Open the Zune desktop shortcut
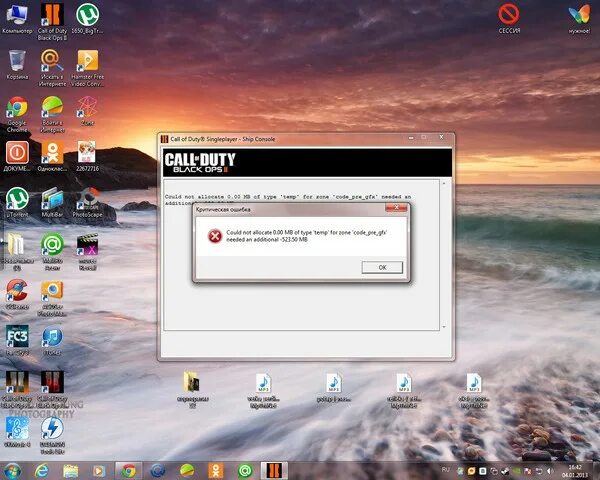Screen dimensions: 600x480 (x=88, y=111)
